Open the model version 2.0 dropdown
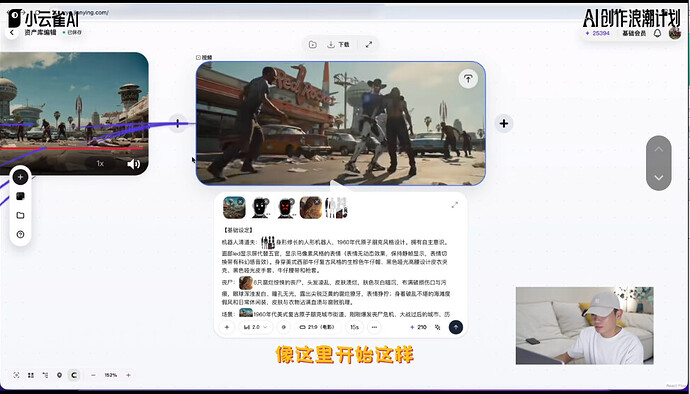The height and width of the screenshot is (394, 690). [x=256, y=327]
